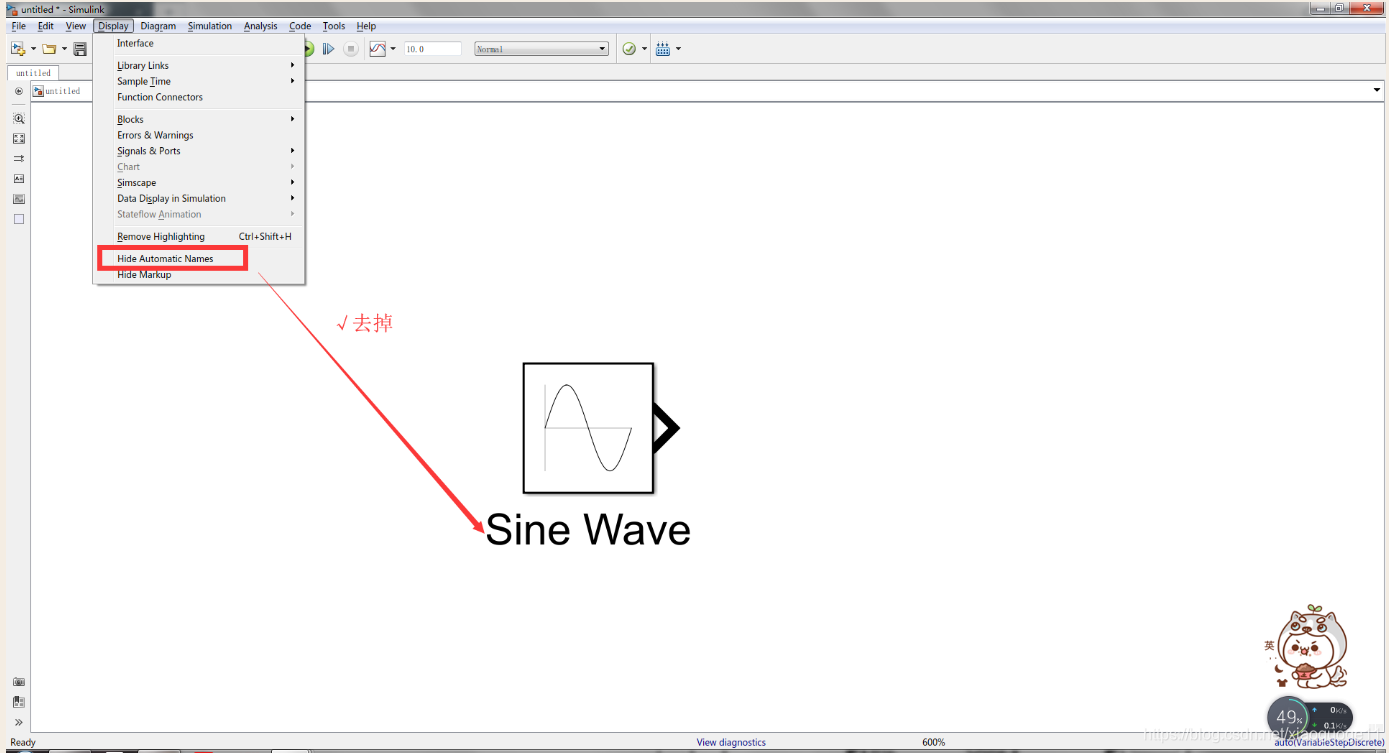Screen dimensions: 1389x753
Task: Click the Run simulation green button
Action: coord(308,48)
